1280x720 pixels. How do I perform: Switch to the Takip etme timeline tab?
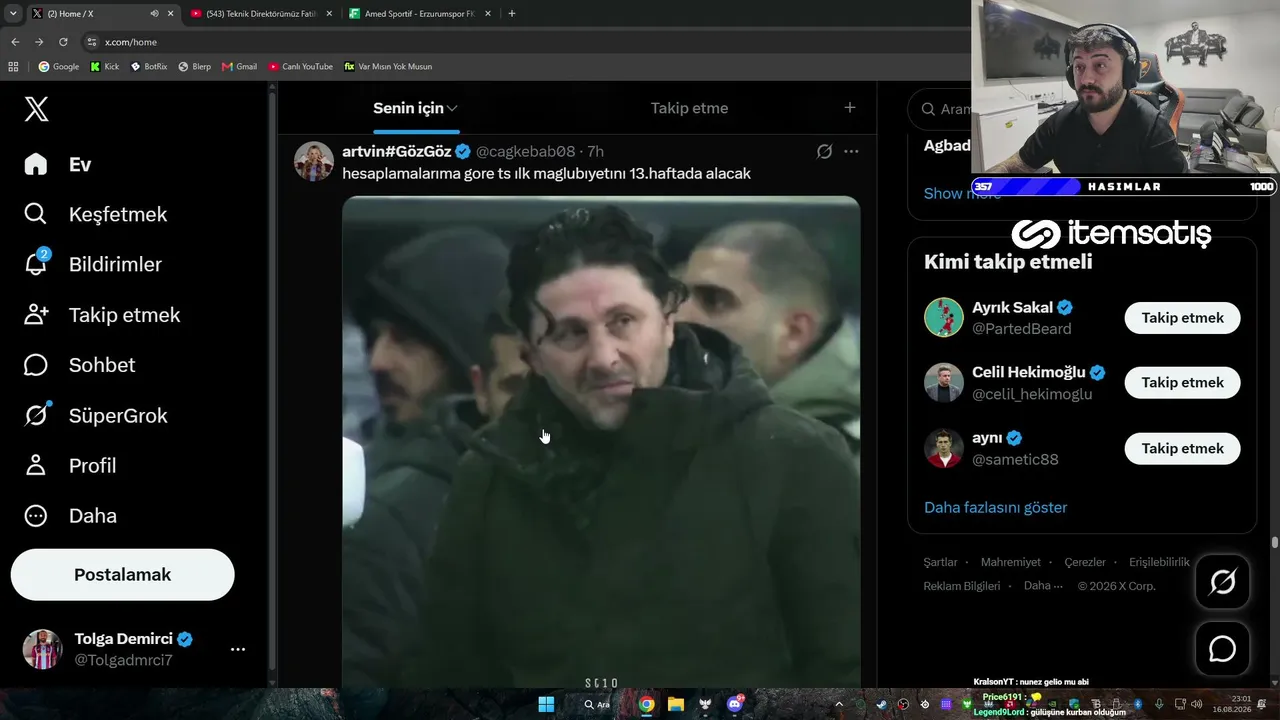(x=689, y=108)
